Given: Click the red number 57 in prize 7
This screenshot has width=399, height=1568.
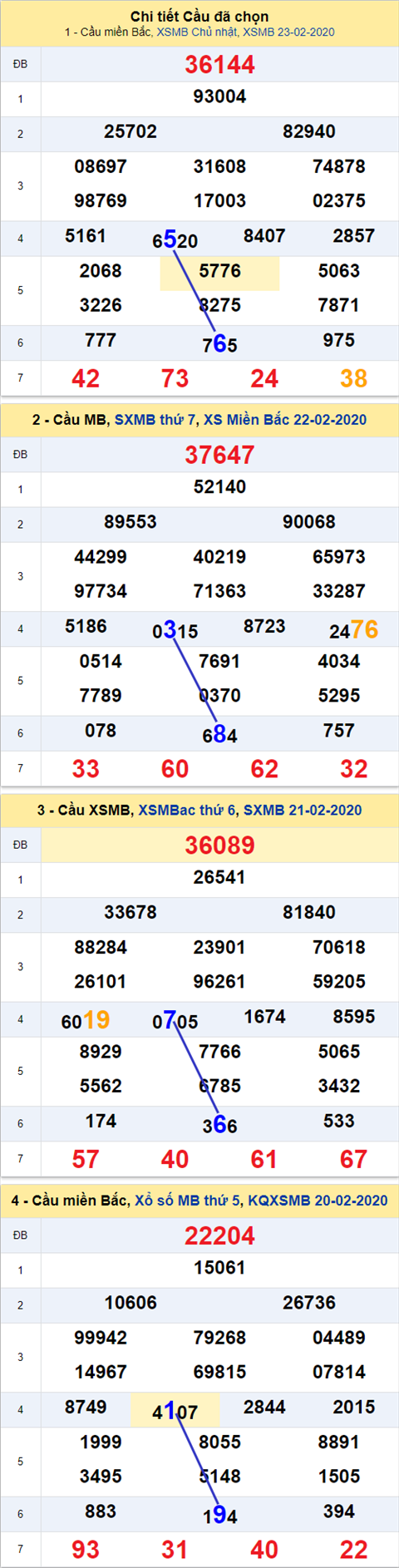Looking at the screenshot, I should 86,1159.
